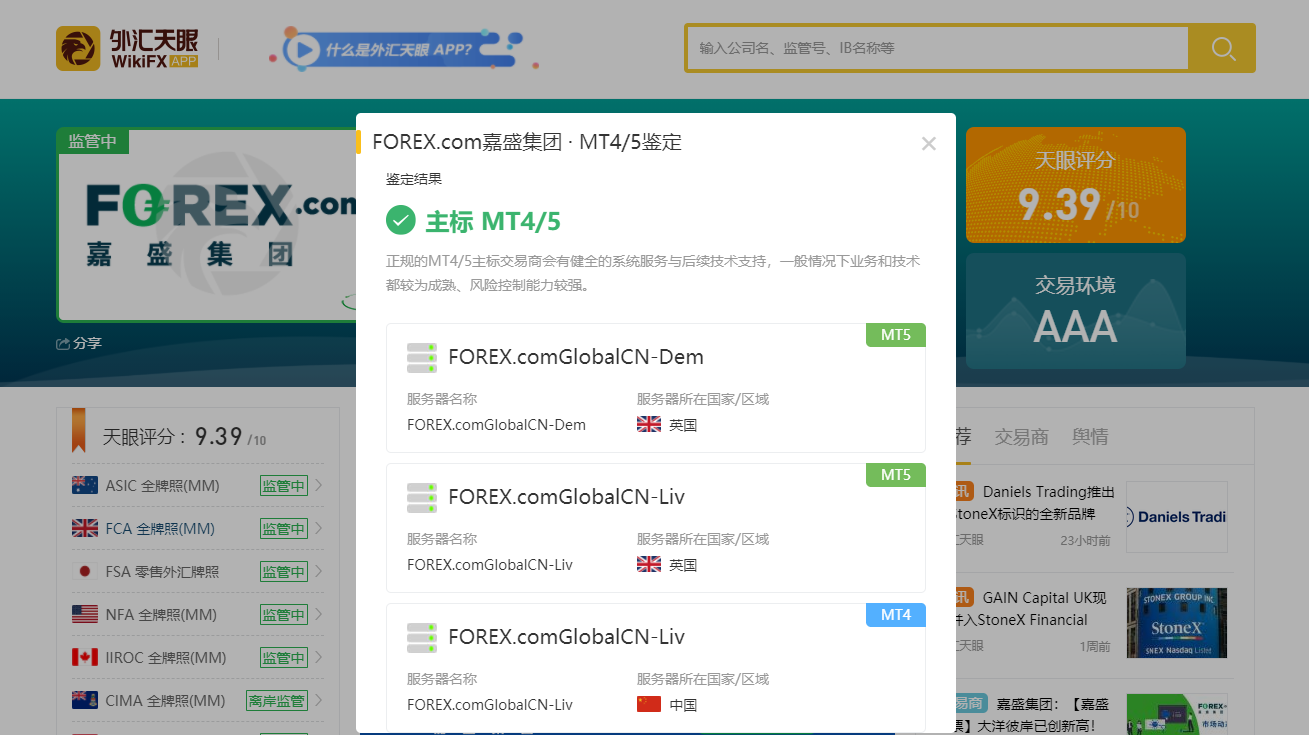Open StoneX Nasdaq article thumbnail
1309x735 pixels.
coord(1177,623)
